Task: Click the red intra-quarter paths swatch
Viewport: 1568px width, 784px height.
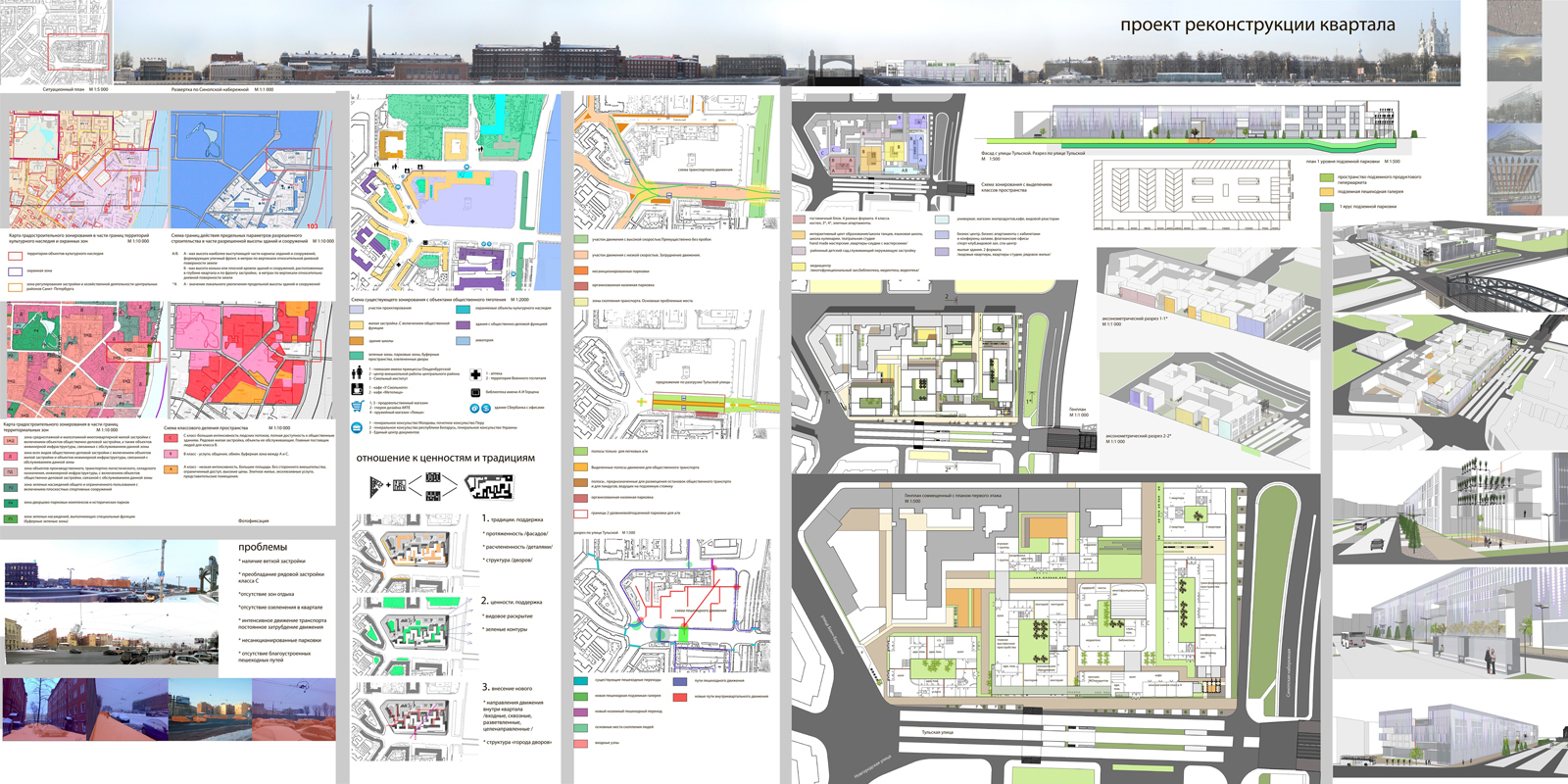Action: point(680,696)
